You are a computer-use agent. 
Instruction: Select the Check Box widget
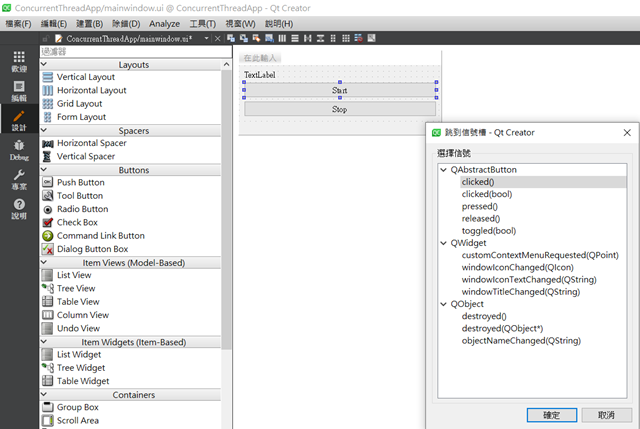click(x=77, y=222)
